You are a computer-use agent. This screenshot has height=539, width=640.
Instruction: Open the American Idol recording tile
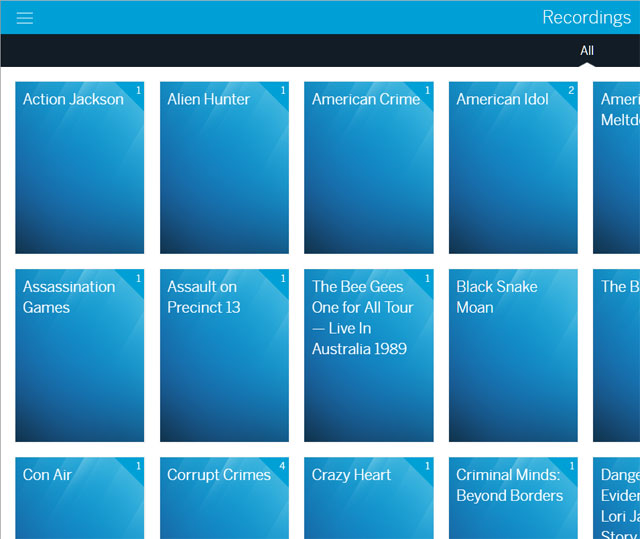513,168
